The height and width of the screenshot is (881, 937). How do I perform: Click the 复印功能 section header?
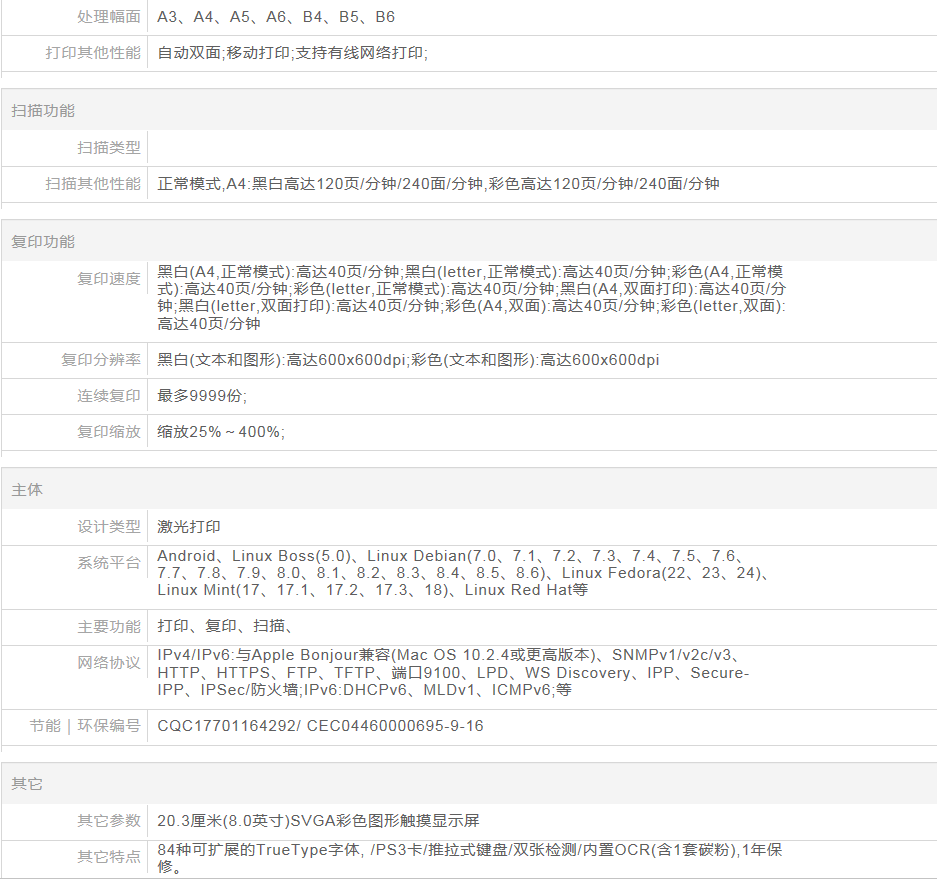tap(43, 242)
